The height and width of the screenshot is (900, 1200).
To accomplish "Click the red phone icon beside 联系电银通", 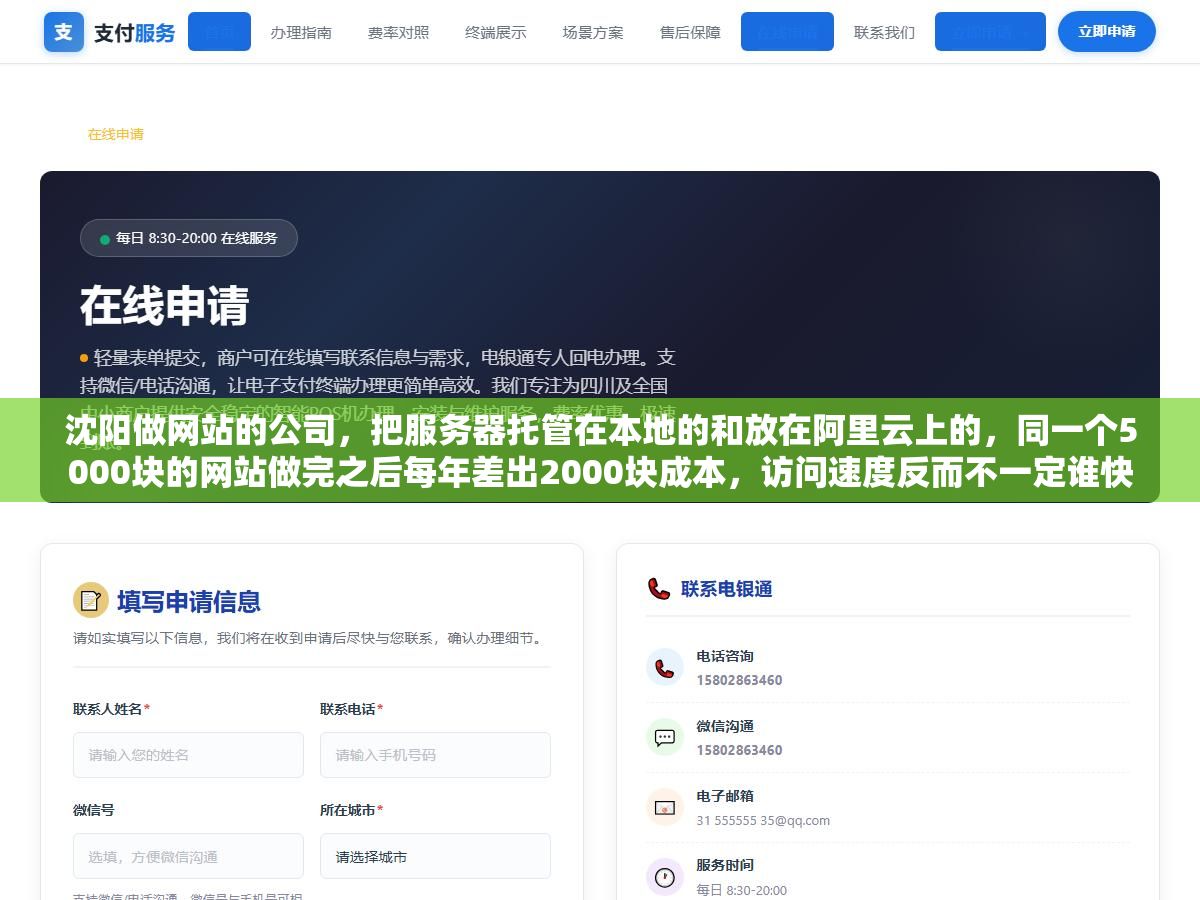I will [x=659, y=589].
